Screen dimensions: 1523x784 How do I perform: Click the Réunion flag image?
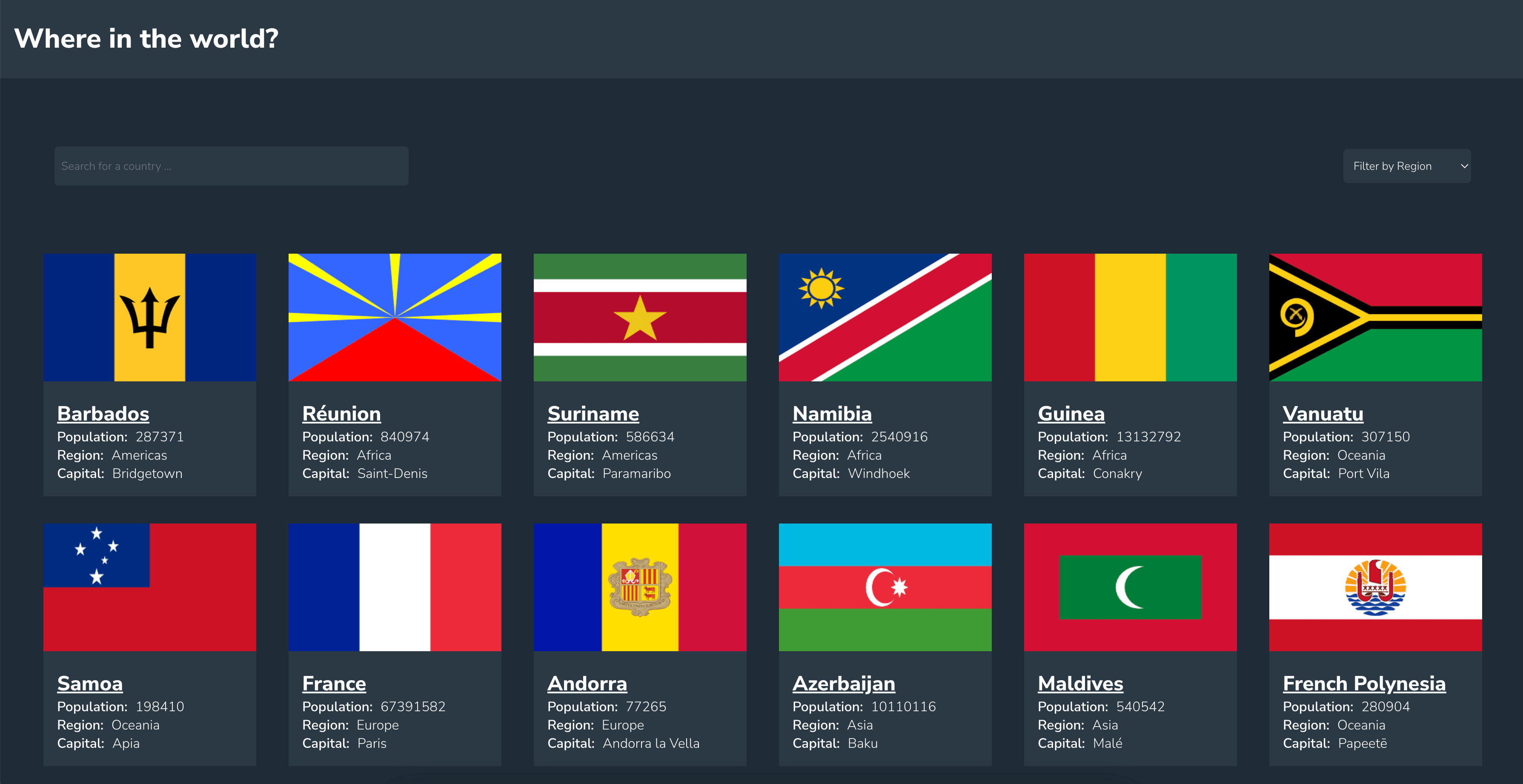click(395, 318)
